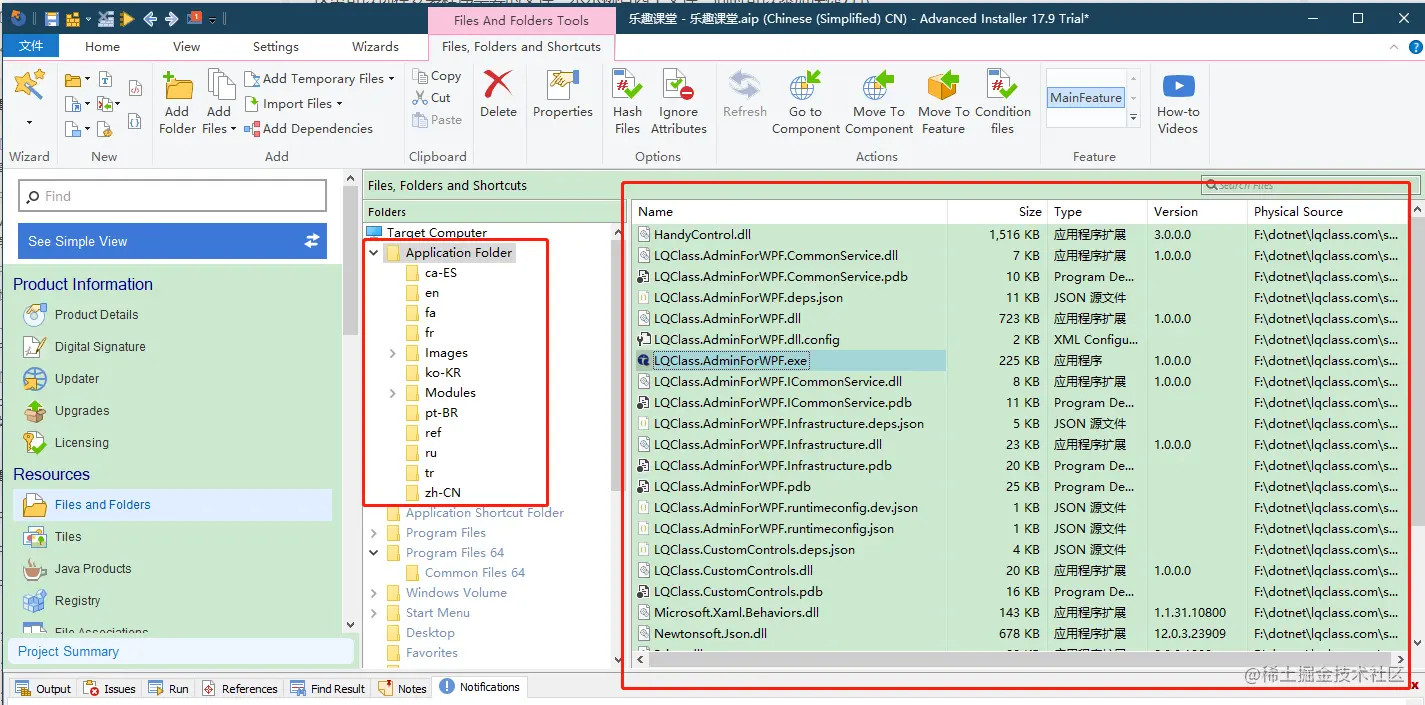The width and height of the screenshot is (1425, 705).
Task: Open How-to Videos
Action: (x=1178, y=103)
